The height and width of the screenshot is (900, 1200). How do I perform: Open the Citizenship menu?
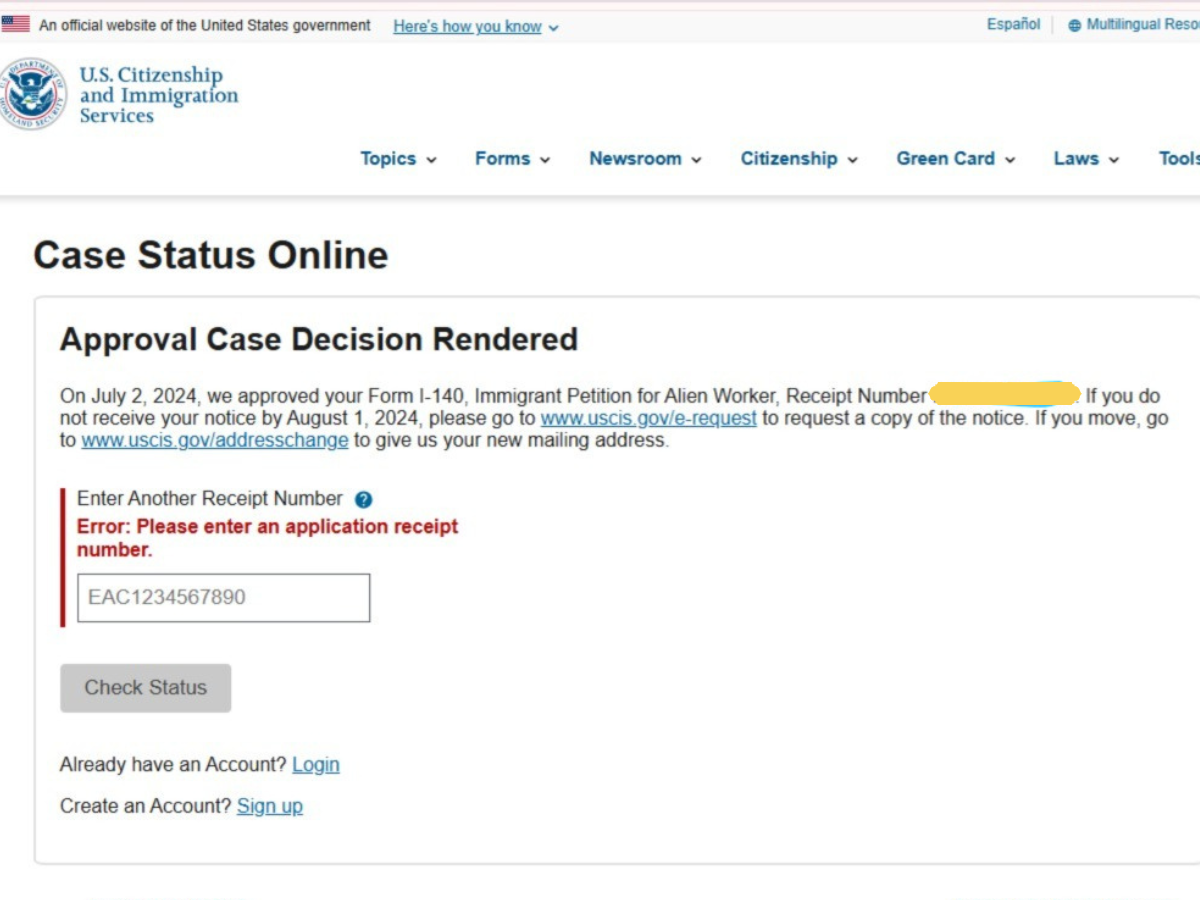(799, 159)
